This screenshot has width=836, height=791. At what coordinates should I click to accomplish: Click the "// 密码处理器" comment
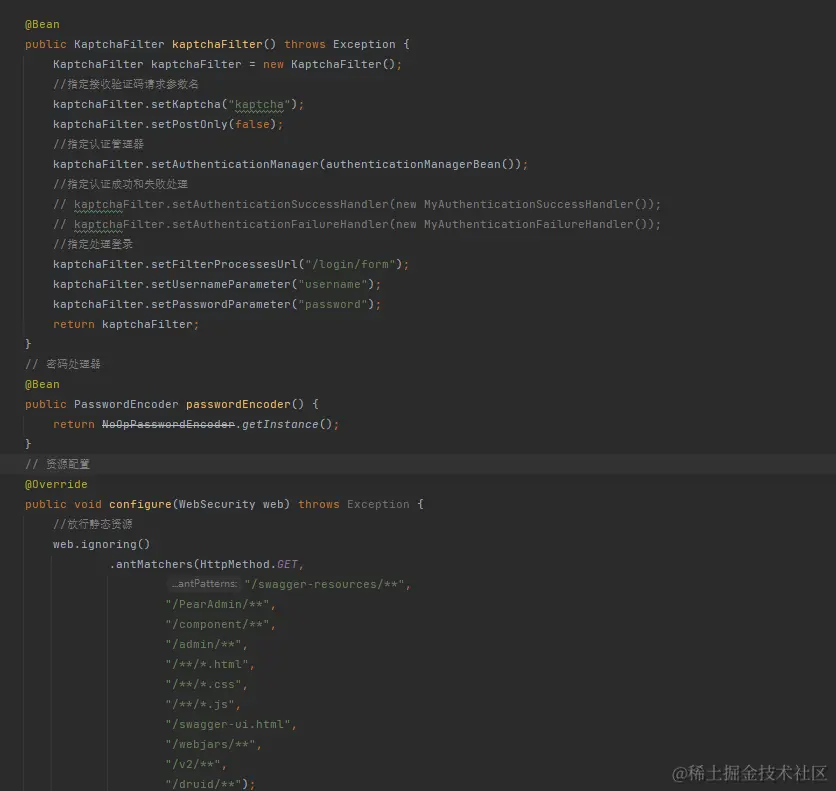(x=63, y=364)
